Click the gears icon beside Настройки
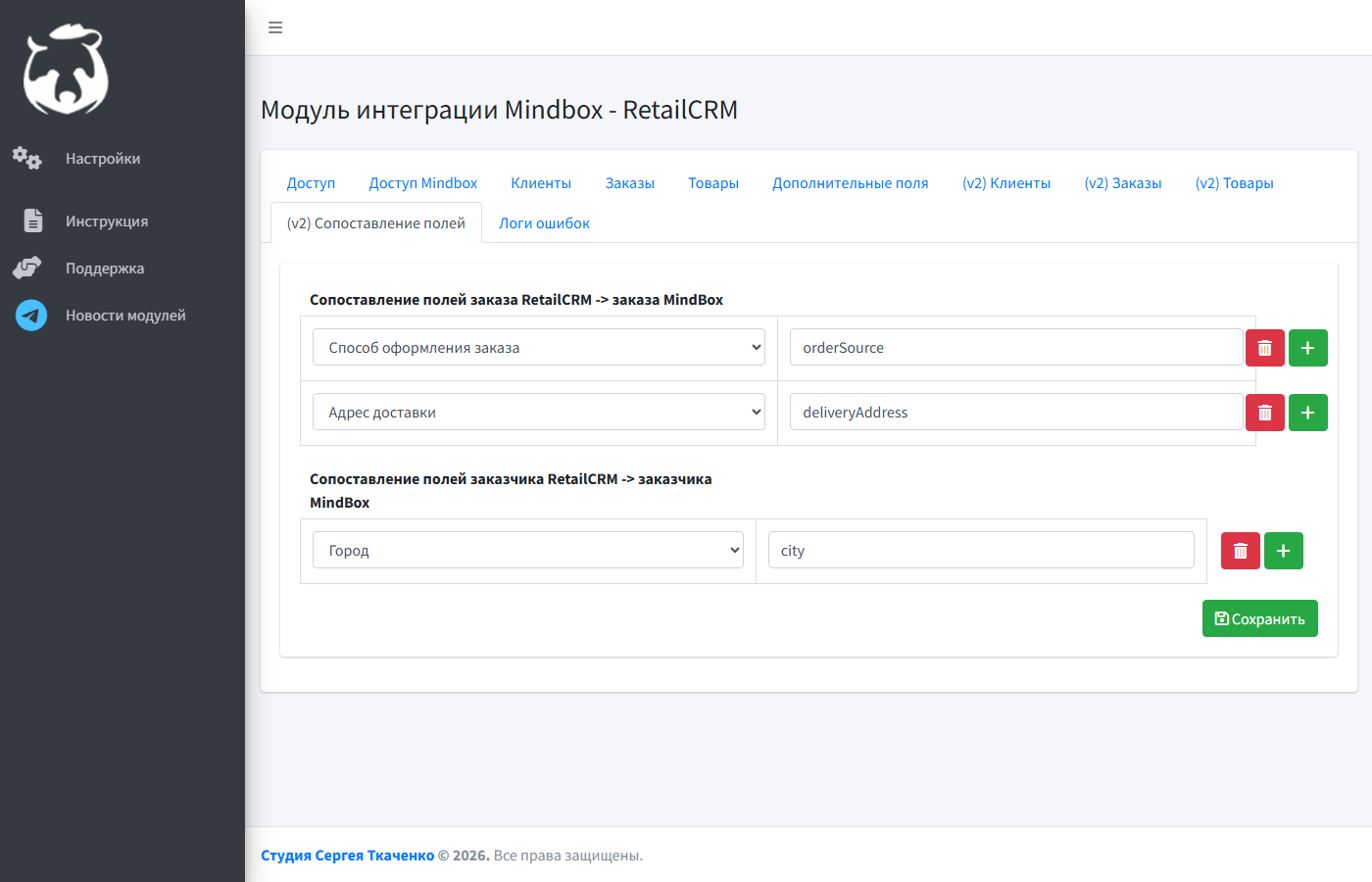 [27, 158]
